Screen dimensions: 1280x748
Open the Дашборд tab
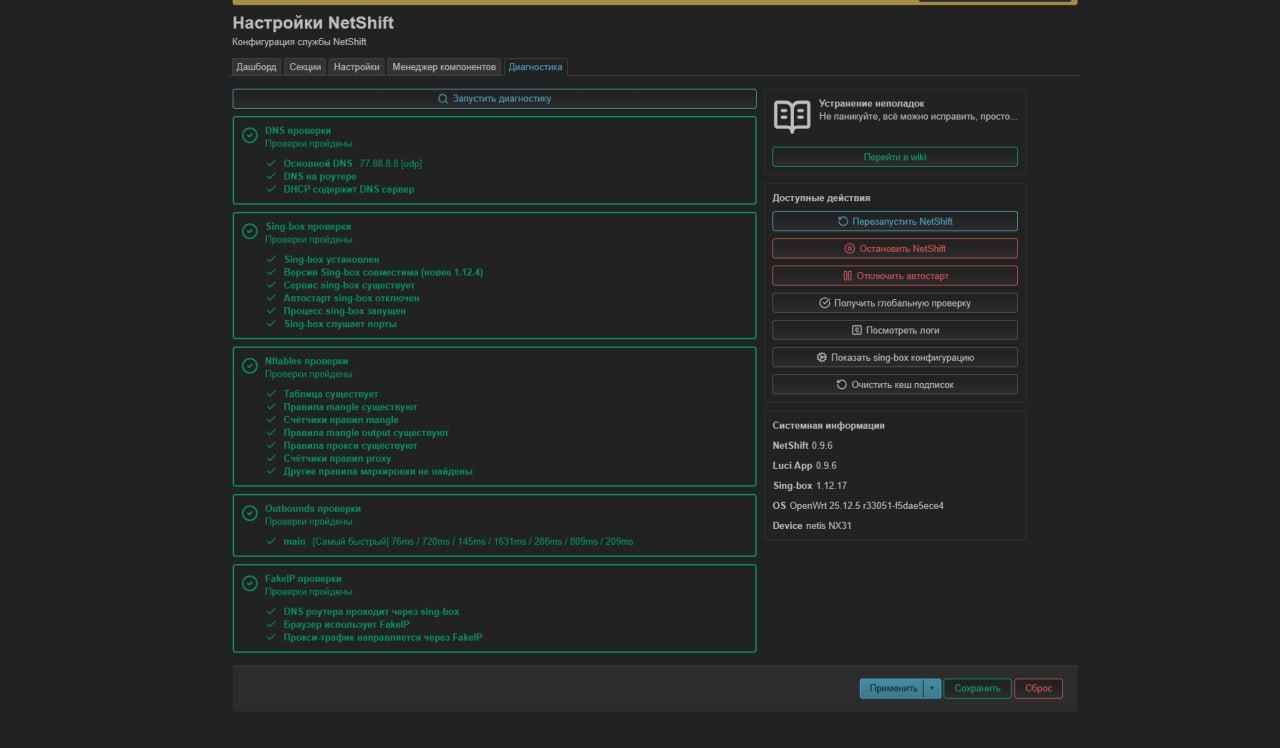coord(256,67)
